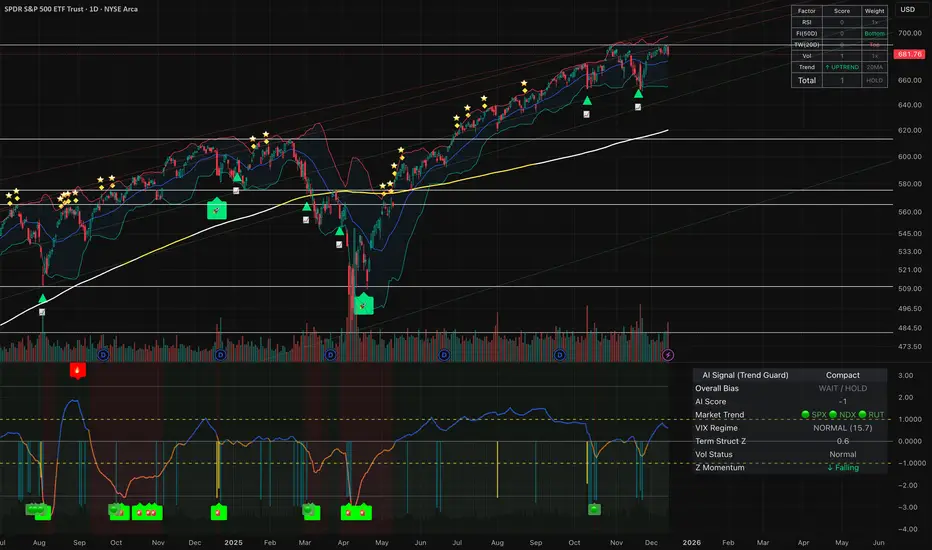Open the dividend marker in late June 2025
The width and height of the screenshot is (932, 550).
pyautogui.click(x=444, y=355)
